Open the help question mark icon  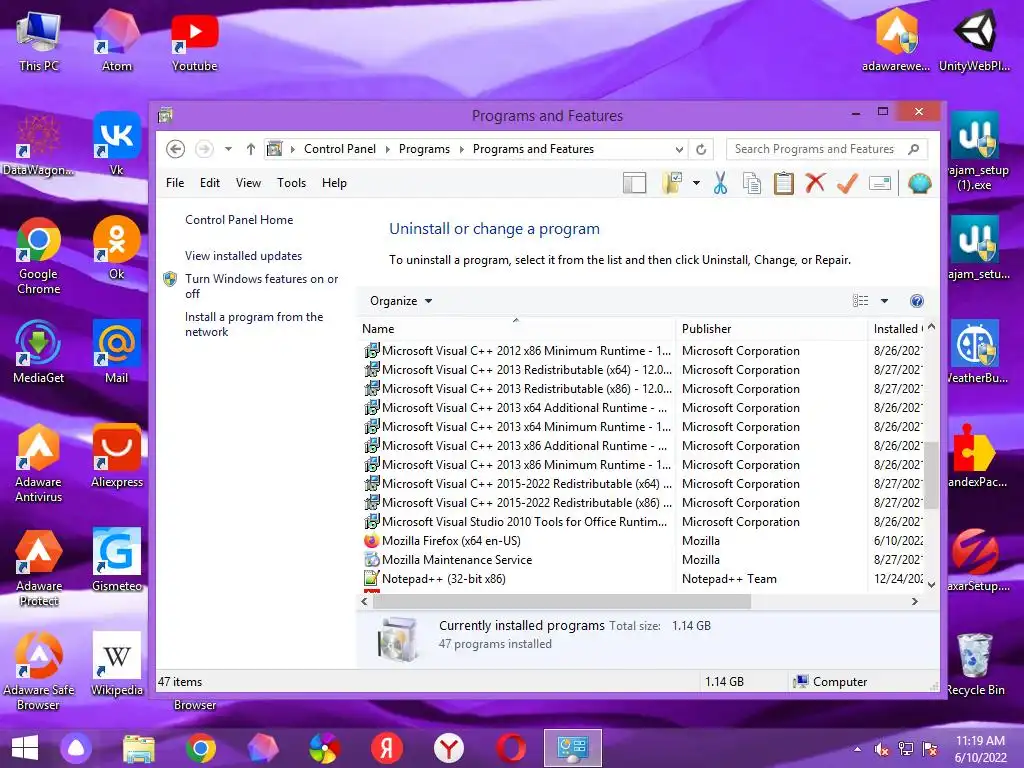tap(917, 301)
